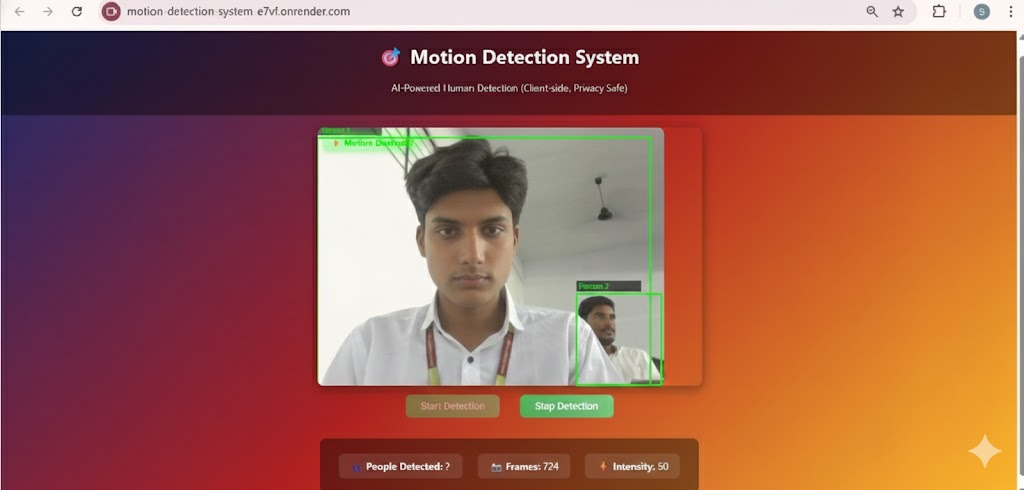Click the browser back arrow
The width and height of the screenshot is (1024, 490).
point(19,12)
